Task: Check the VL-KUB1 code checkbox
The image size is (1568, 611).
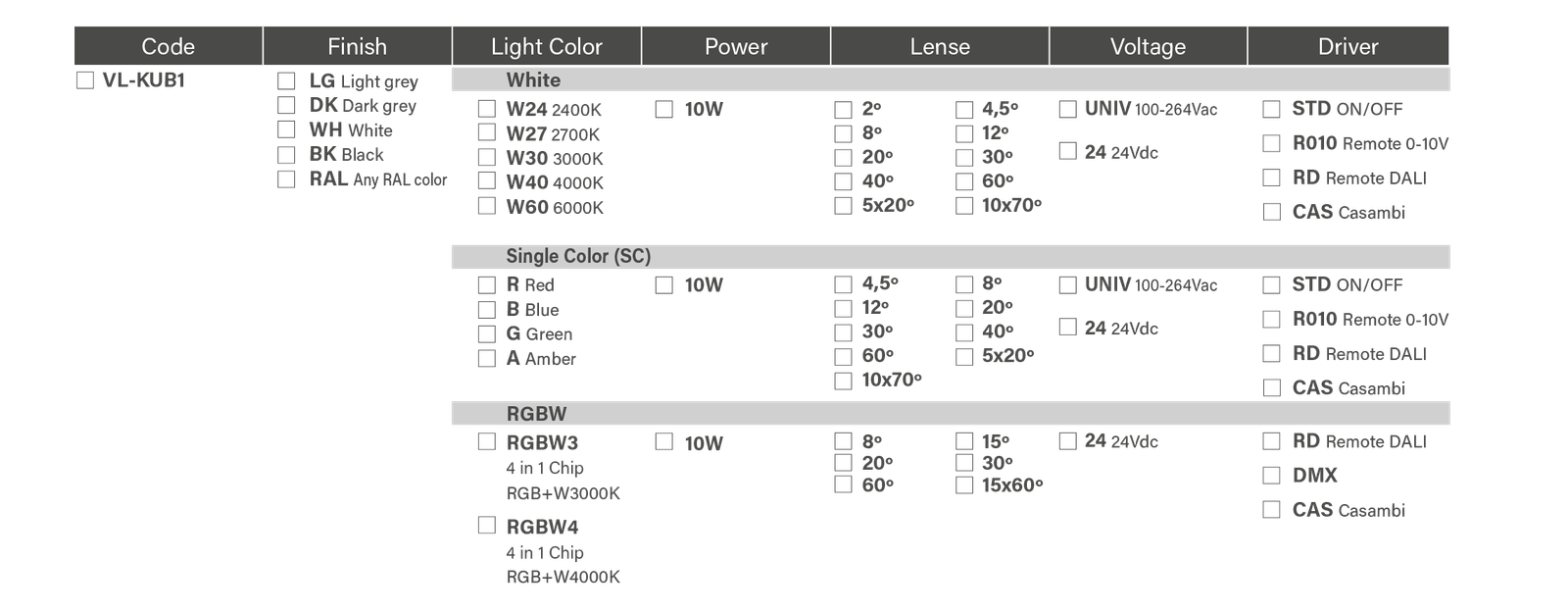Action: click(85, 81)
